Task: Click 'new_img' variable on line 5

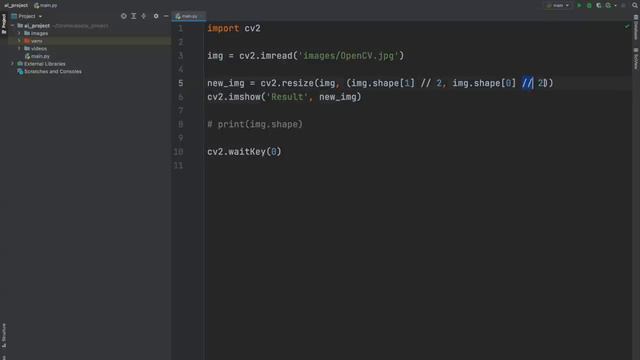Action: click(226, 83)
